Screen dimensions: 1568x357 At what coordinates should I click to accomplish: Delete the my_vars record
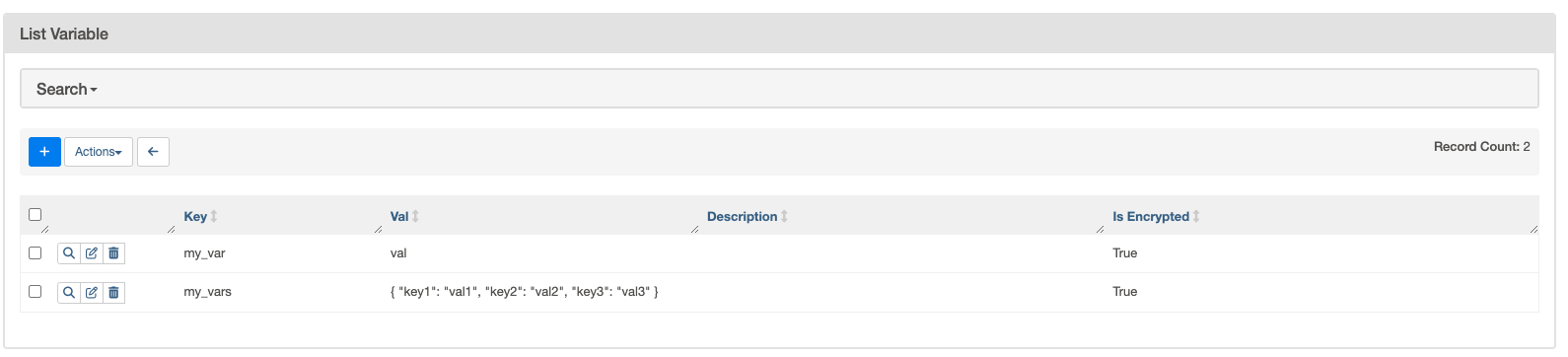113,292
